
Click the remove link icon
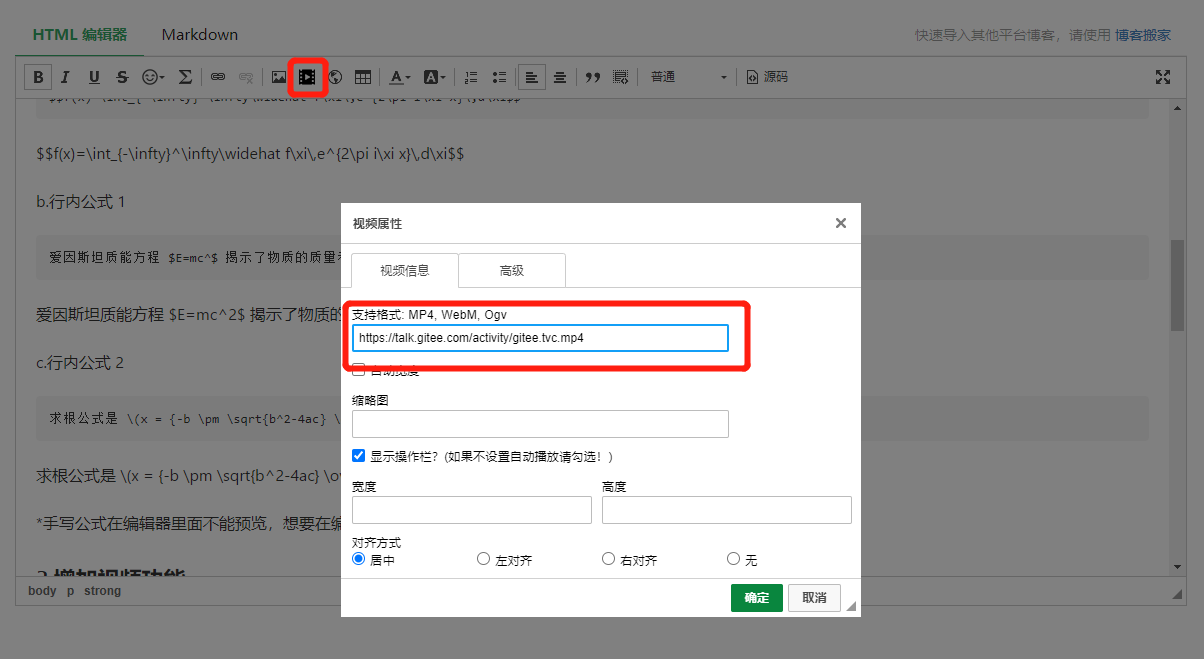point(245,77)
